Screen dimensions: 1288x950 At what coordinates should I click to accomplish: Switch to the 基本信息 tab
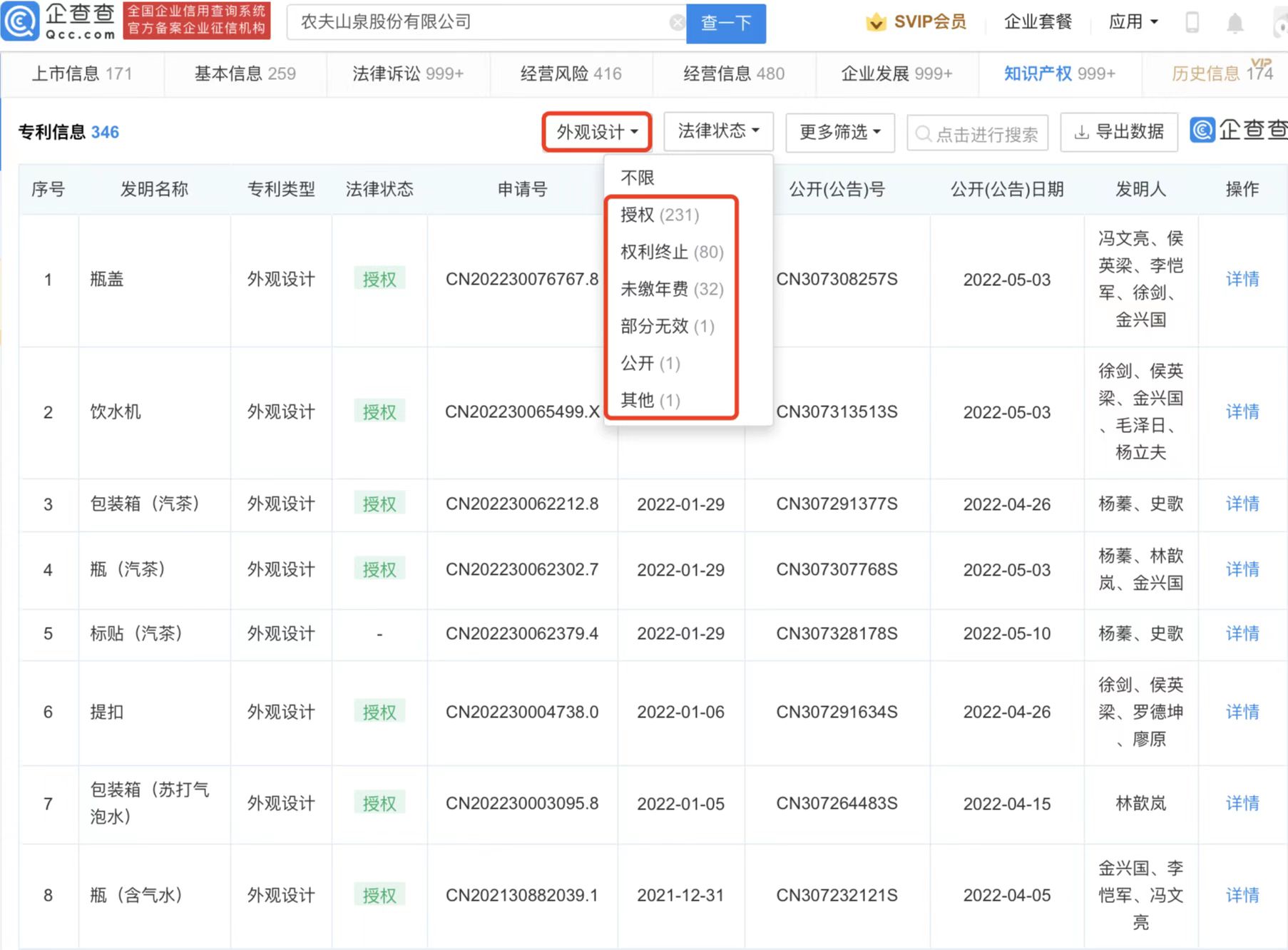click(245, 73)
